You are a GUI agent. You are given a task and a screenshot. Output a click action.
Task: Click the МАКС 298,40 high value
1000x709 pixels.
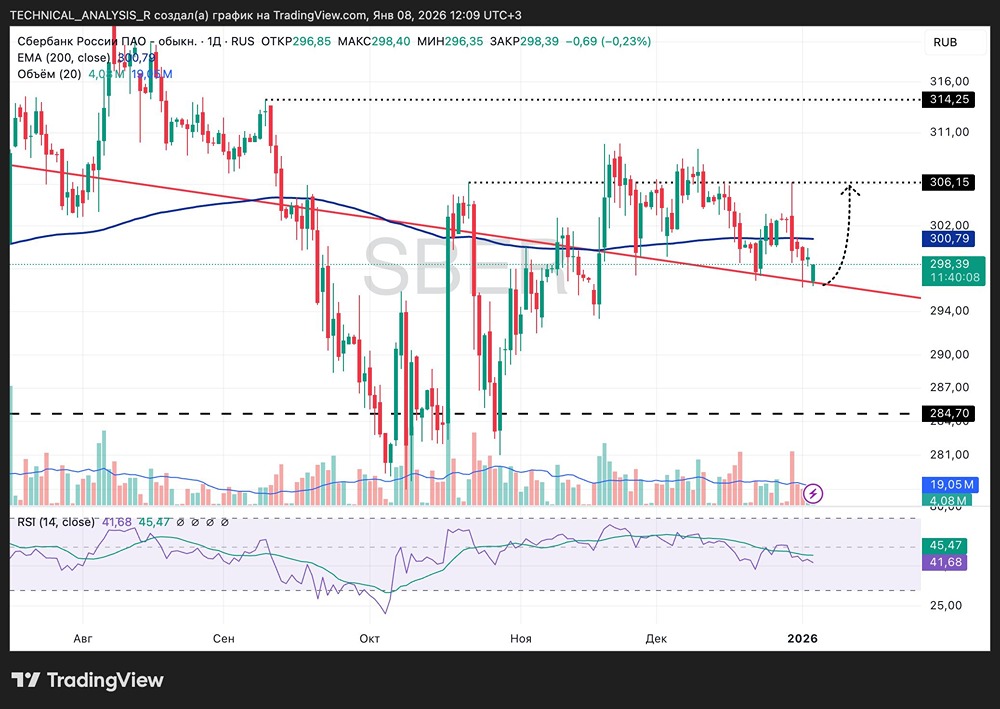pyautogui.click(x=374, y=41)
